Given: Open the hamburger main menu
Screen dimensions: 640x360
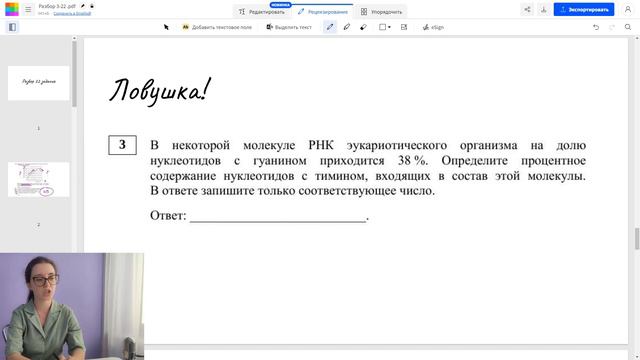Looking at the screenshot, I should 28,9.
